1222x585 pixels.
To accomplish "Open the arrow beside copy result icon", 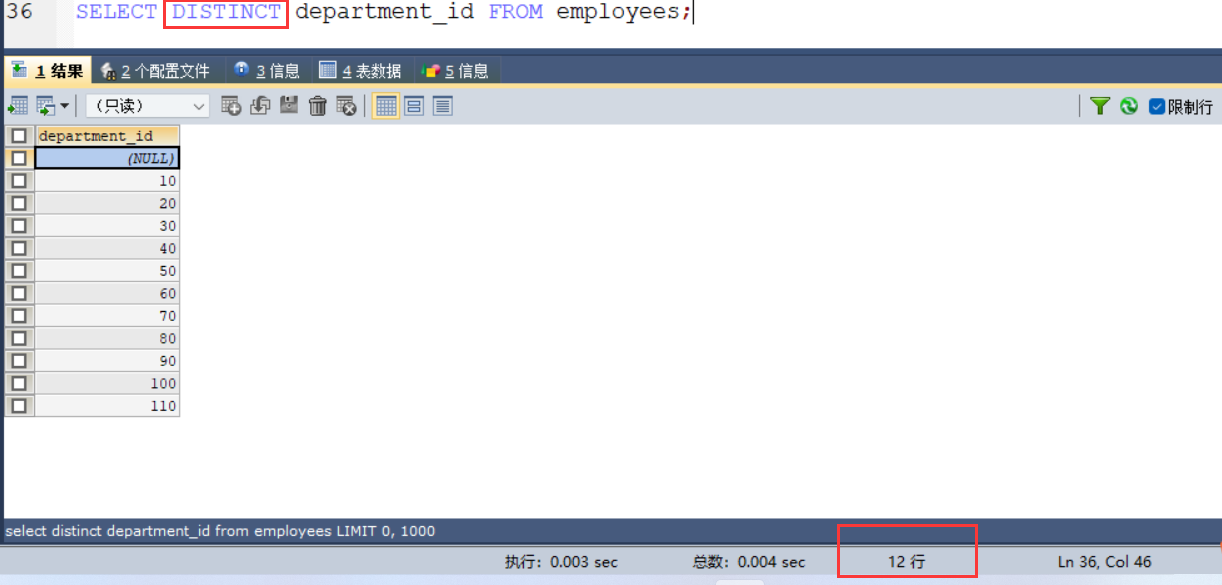I will [x=65, y=105].
